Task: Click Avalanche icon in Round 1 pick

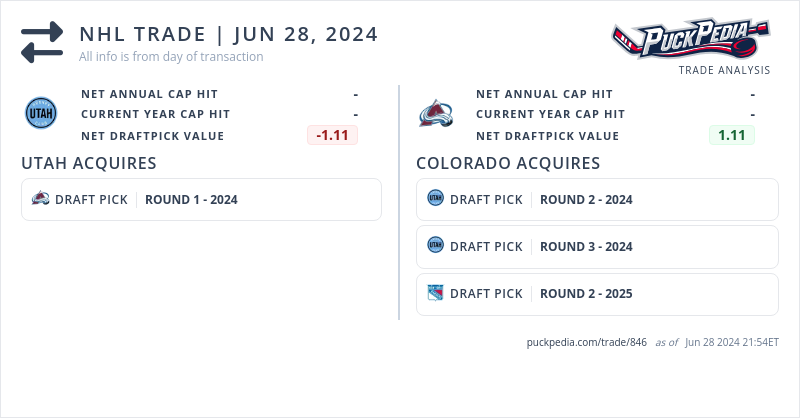Action: (41, 199)
